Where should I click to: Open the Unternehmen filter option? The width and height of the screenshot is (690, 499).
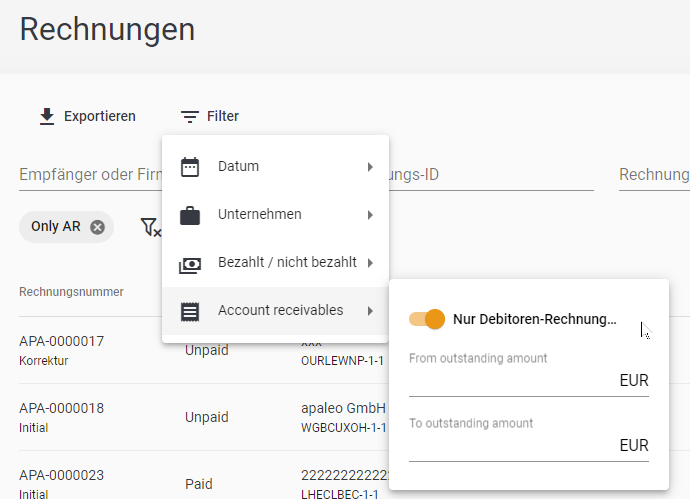click(x=275, y=215)
